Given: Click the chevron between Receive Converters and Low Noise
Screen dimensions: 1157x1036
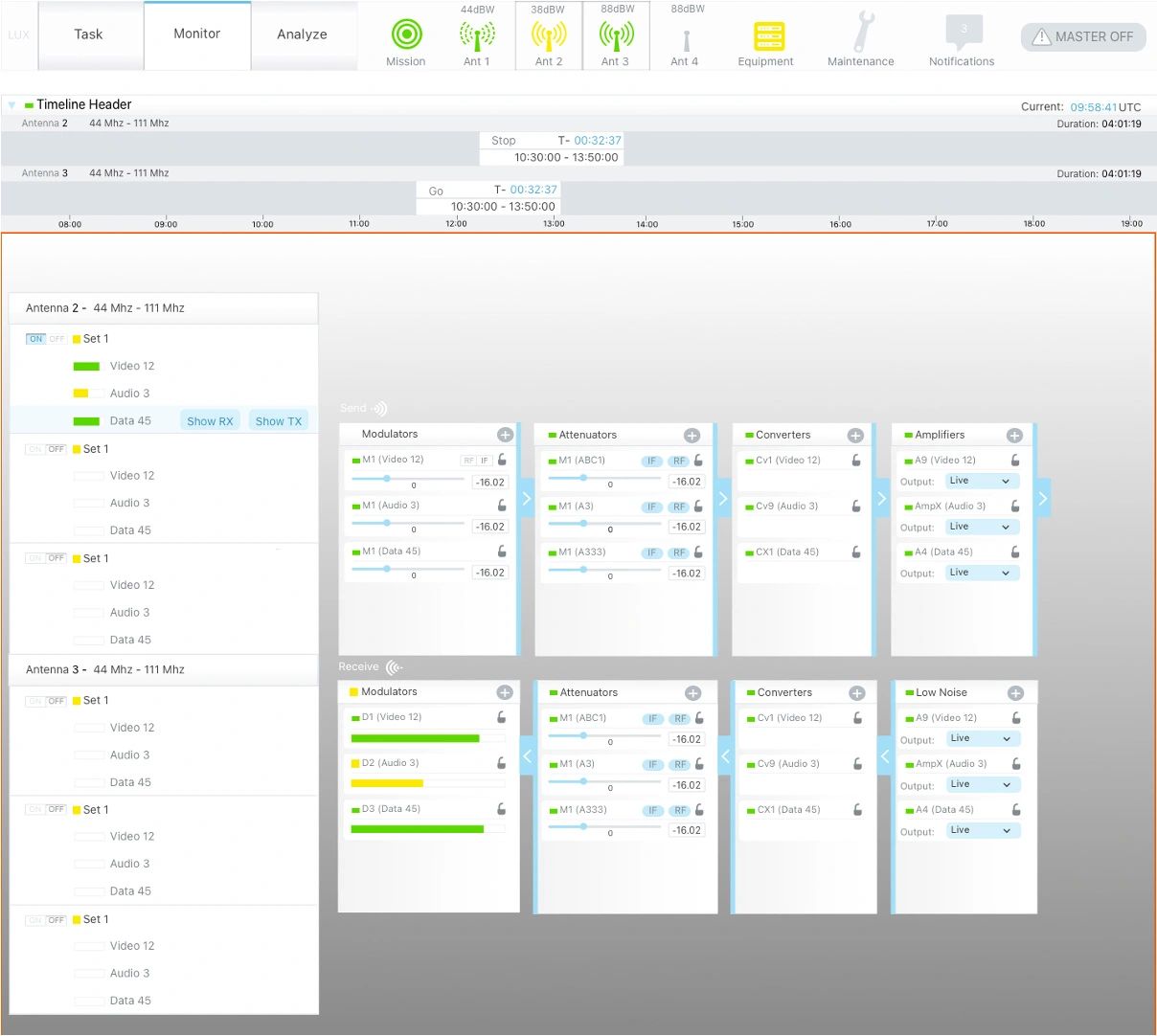Looking at the screenshot, I should (x=885, y=756).
